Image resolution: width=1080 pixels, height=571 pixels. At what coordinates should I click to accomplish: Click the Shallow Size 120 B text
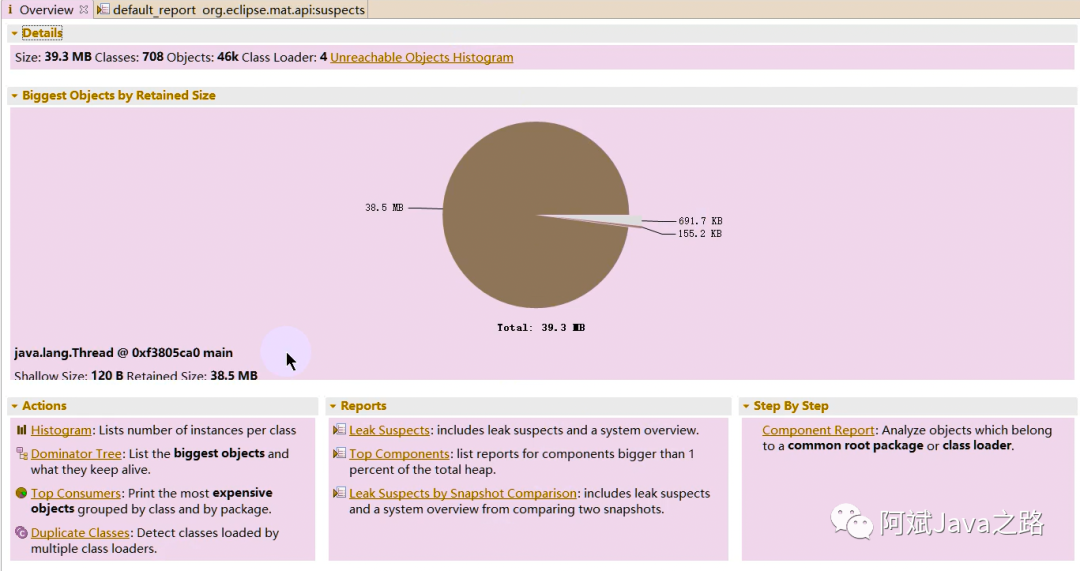[x=68, y=375]
